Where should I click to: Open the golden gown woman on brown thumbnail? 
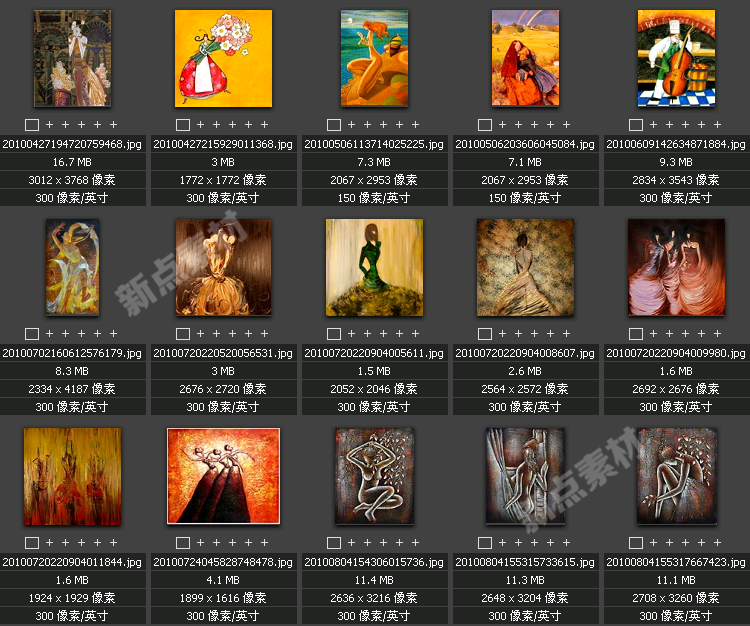point(223,267)
